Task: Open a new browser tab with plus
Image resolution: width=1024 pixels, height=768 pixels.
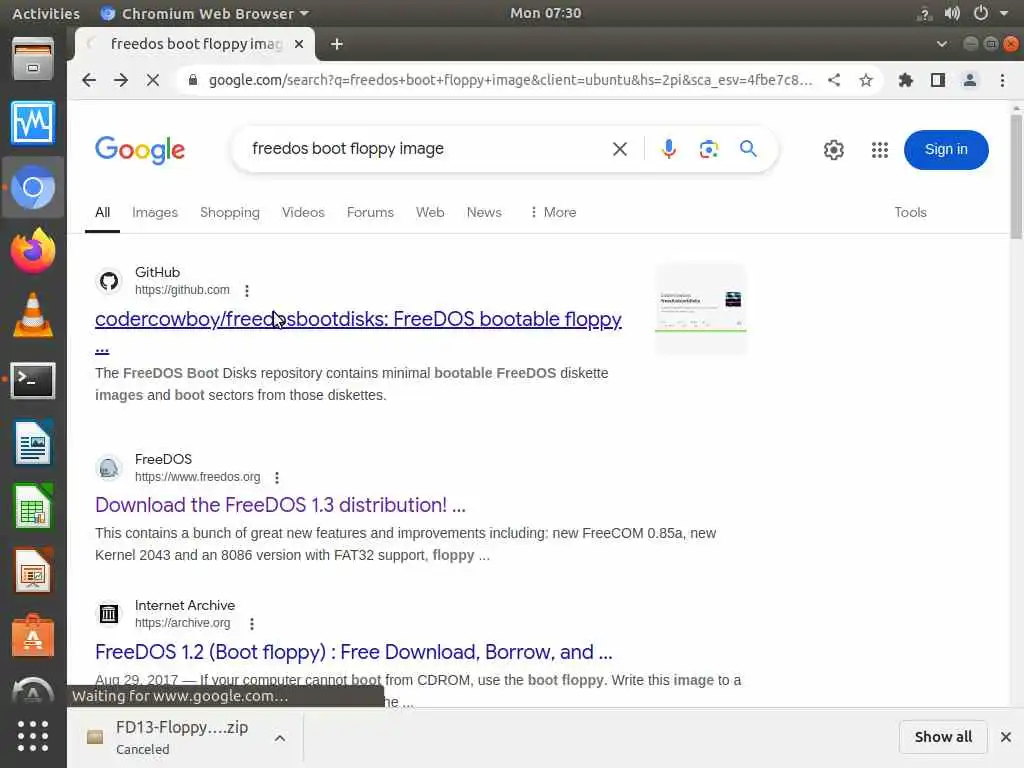Action: (336, 44)
